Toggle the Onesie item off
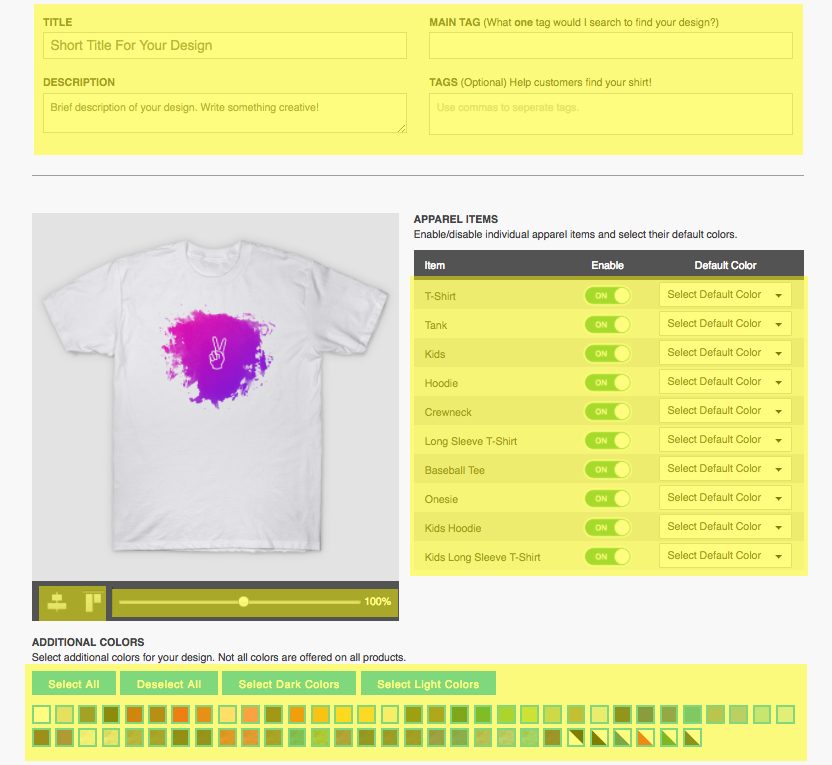The height and width of the screenshot is (765, 832). tap(607, 498)
